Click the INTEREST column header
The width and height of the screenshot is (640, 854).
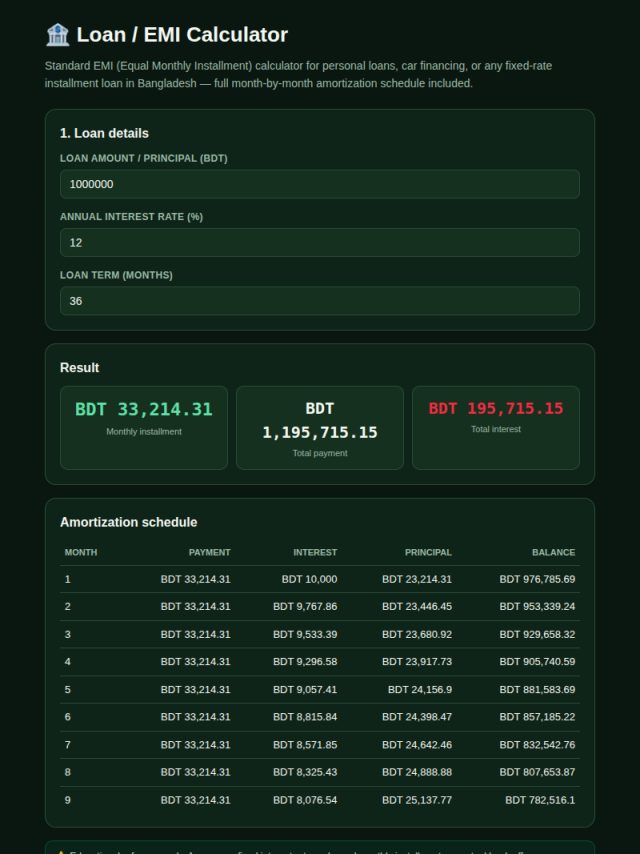[315, 552]
